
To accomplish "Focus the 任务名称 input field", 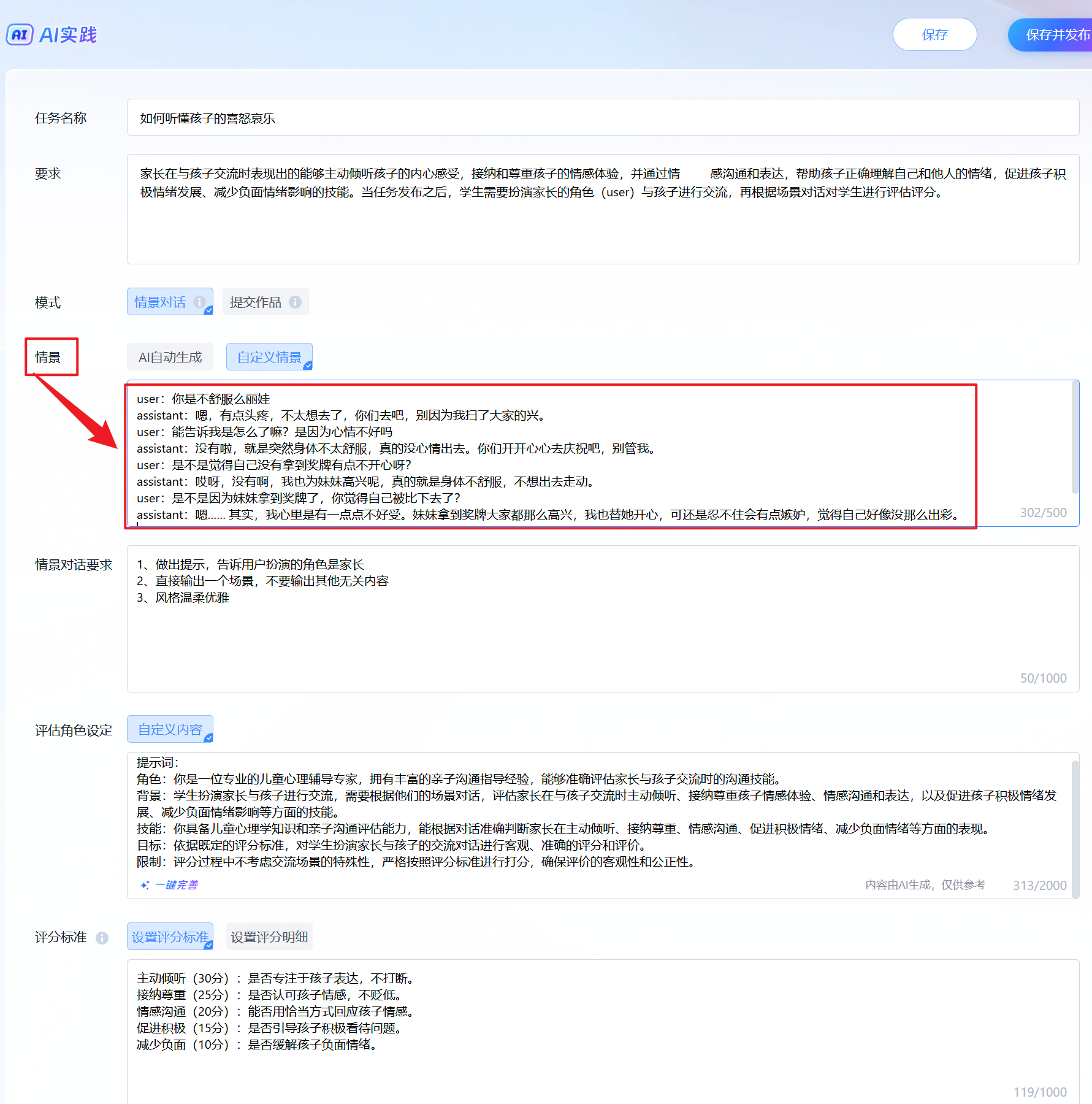I will 602,118.
